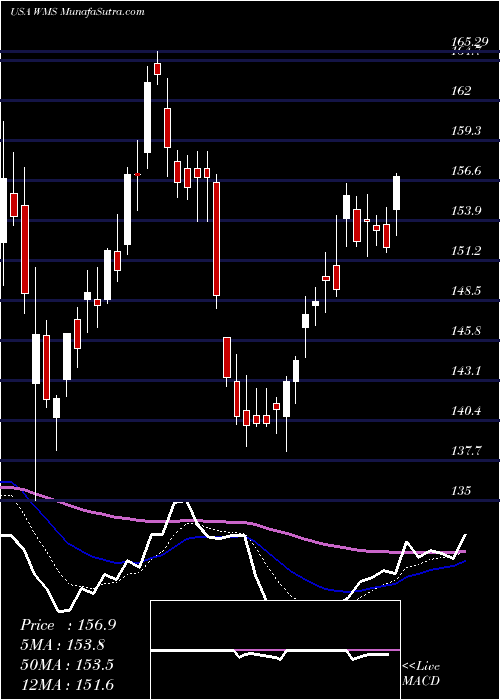Click the 156.6 price axis label
The width and height of the screenshot is (500, 700).
(x=466, y=171)
